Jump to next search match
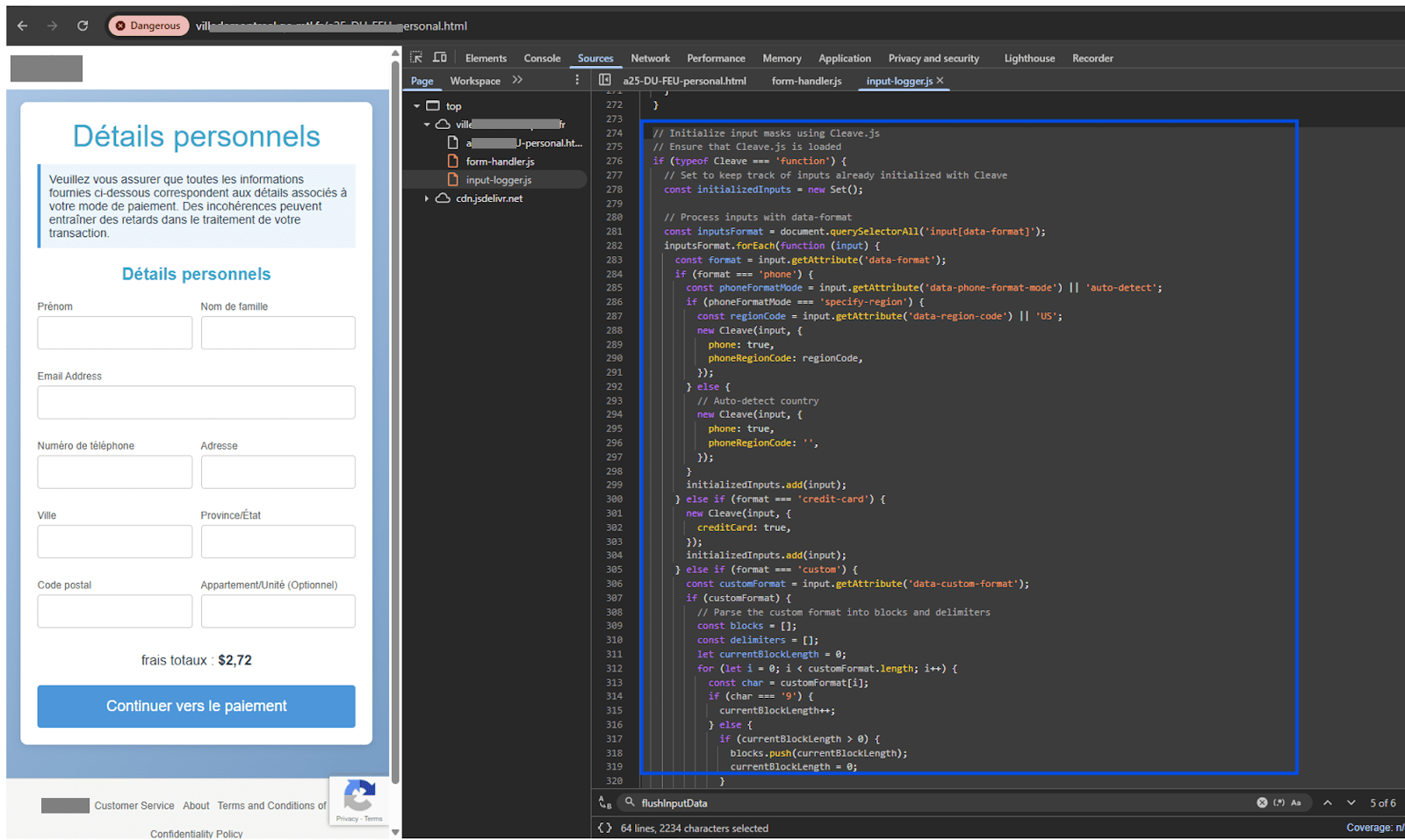Screen dimensions: 1405x840 coord(1351,802)
